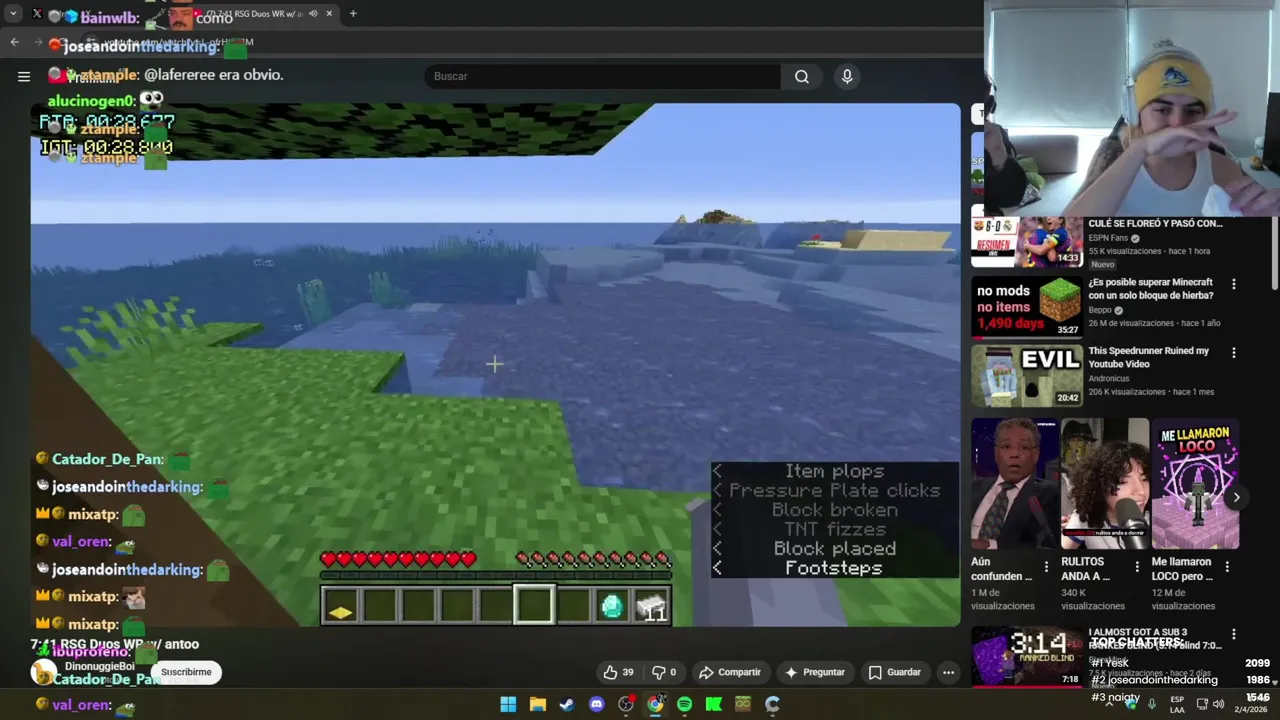Open the taskbar volume control

[x=1218, y=704]
